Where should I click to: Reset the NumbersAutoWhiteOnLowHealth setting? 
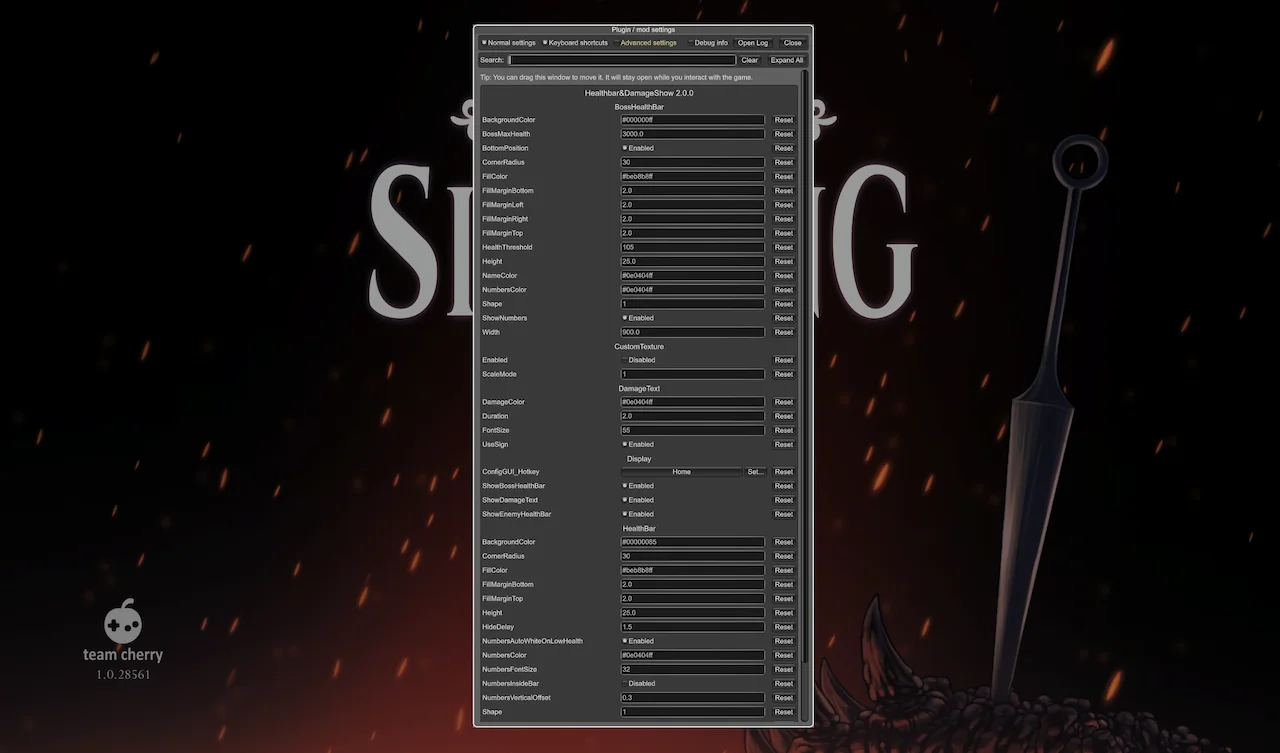[784, 641]
